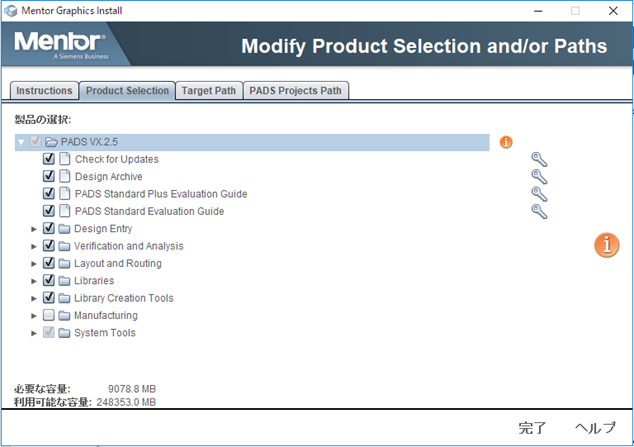Collapse the PADS VX.2.5 tree node
Viewport: 634px width, 447px height.
click(21, 142)
